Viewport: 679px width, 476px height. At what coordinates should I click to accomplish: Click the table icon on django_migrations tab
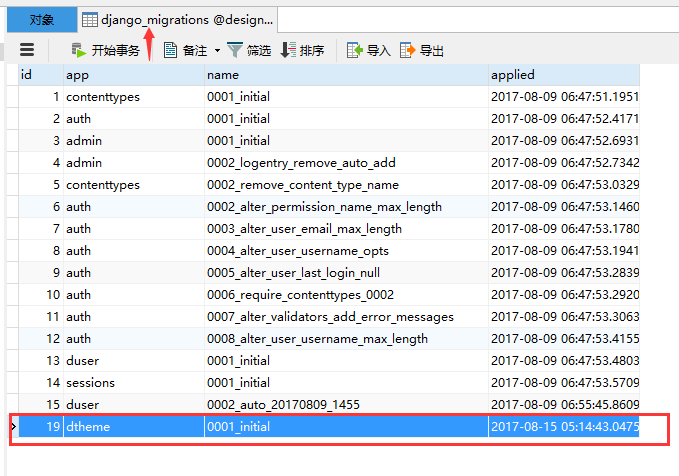point(90,20)
